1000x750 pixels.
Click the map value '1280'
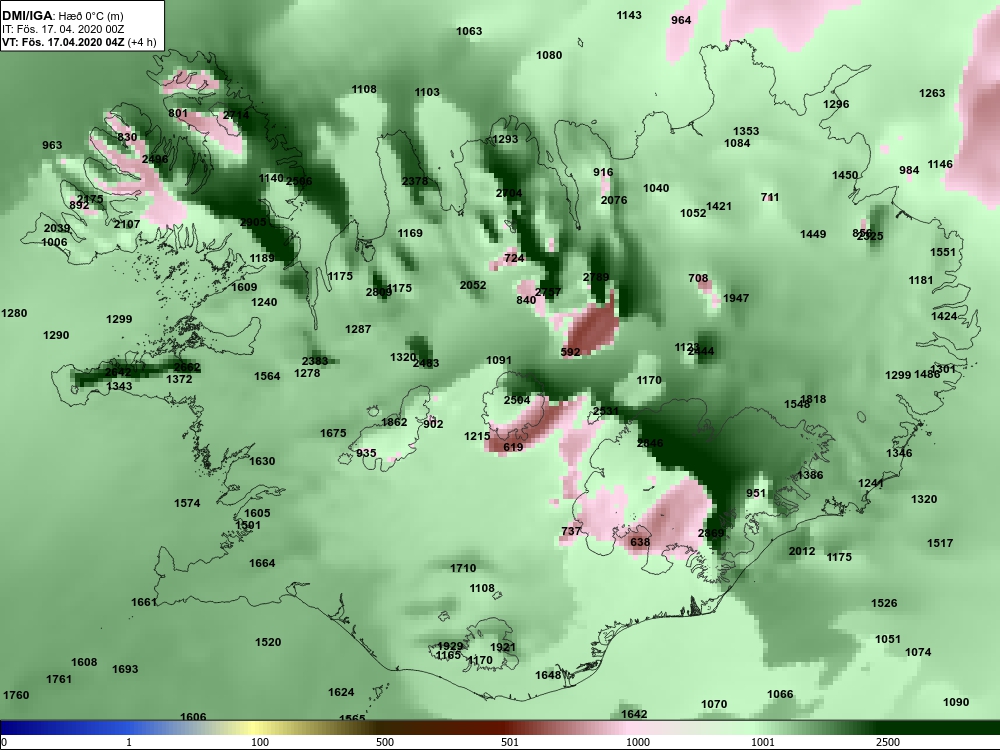click(14, 313)
